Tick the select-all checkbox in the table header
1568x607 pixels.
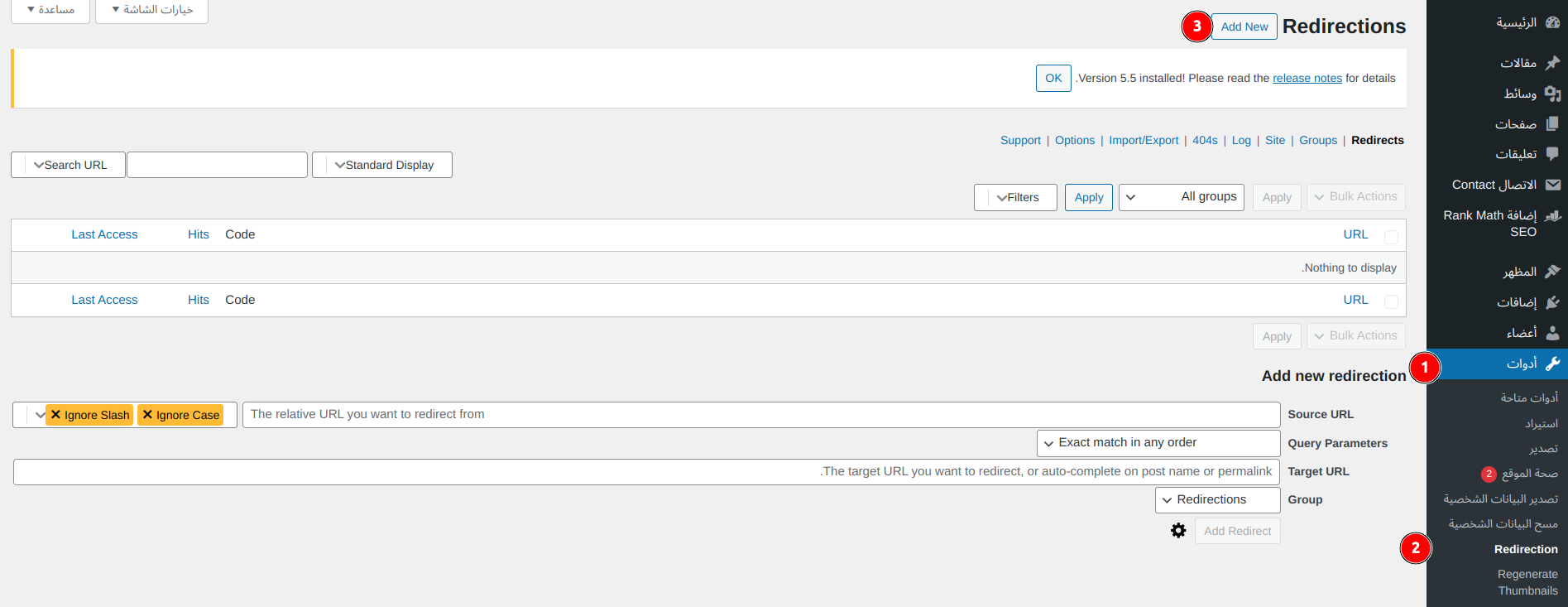point(1391,237)
